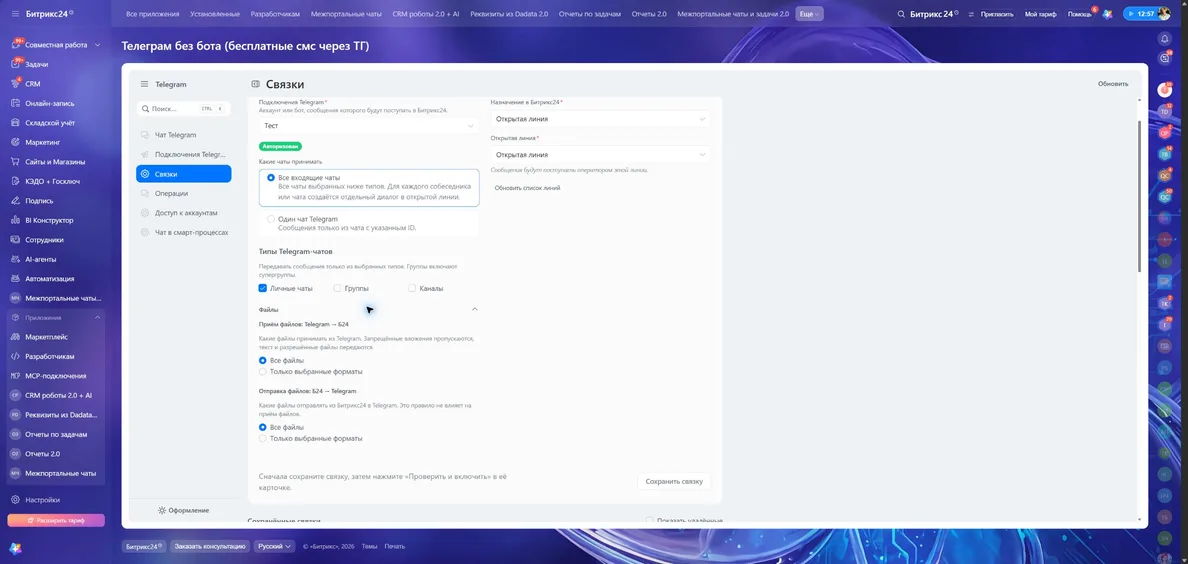This screenshot has width=1188, height=564.
Task: Select Все файлы under Приём файлов
Action: point(263,361)
